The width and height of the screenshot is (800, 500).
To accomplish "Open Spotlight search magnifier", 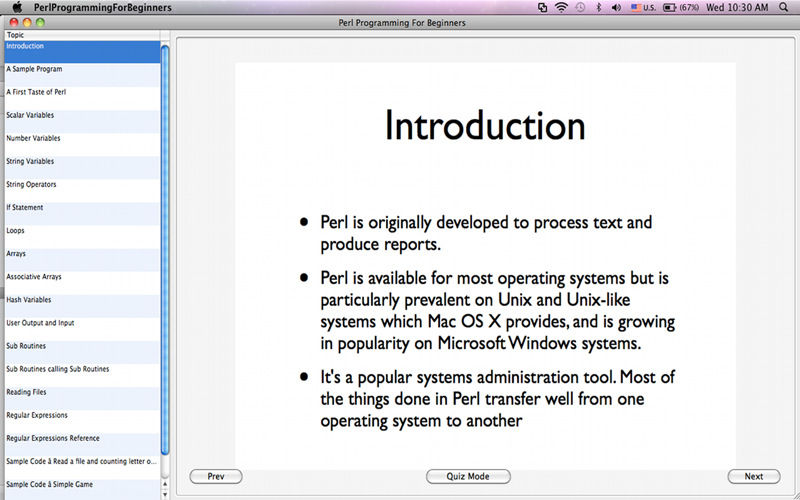I will point(784,7).
